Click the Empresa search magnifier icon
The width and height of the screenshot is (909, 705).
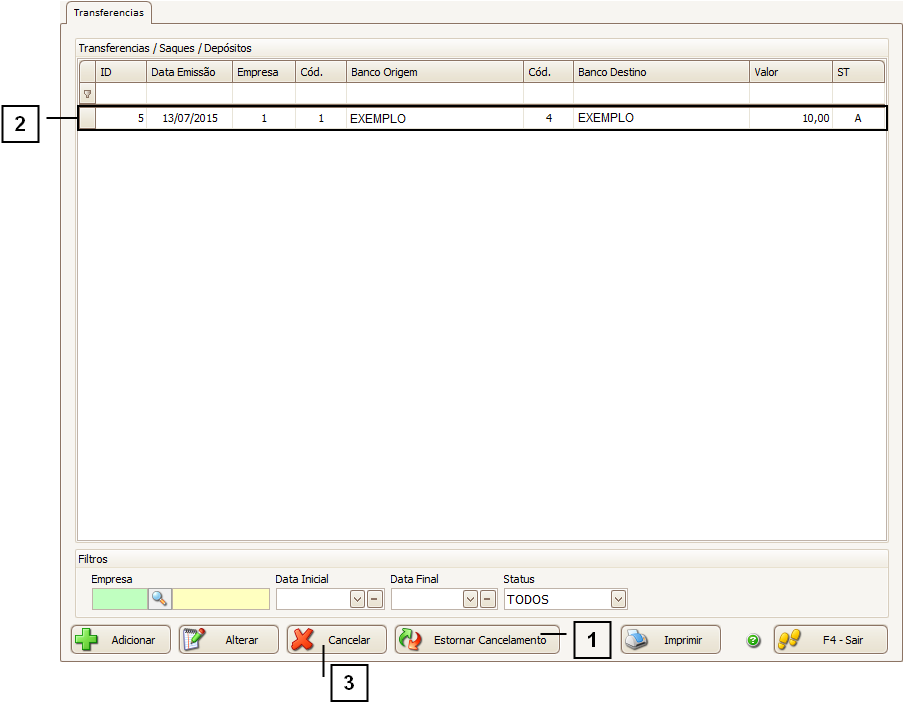click(x=160, y=599)
